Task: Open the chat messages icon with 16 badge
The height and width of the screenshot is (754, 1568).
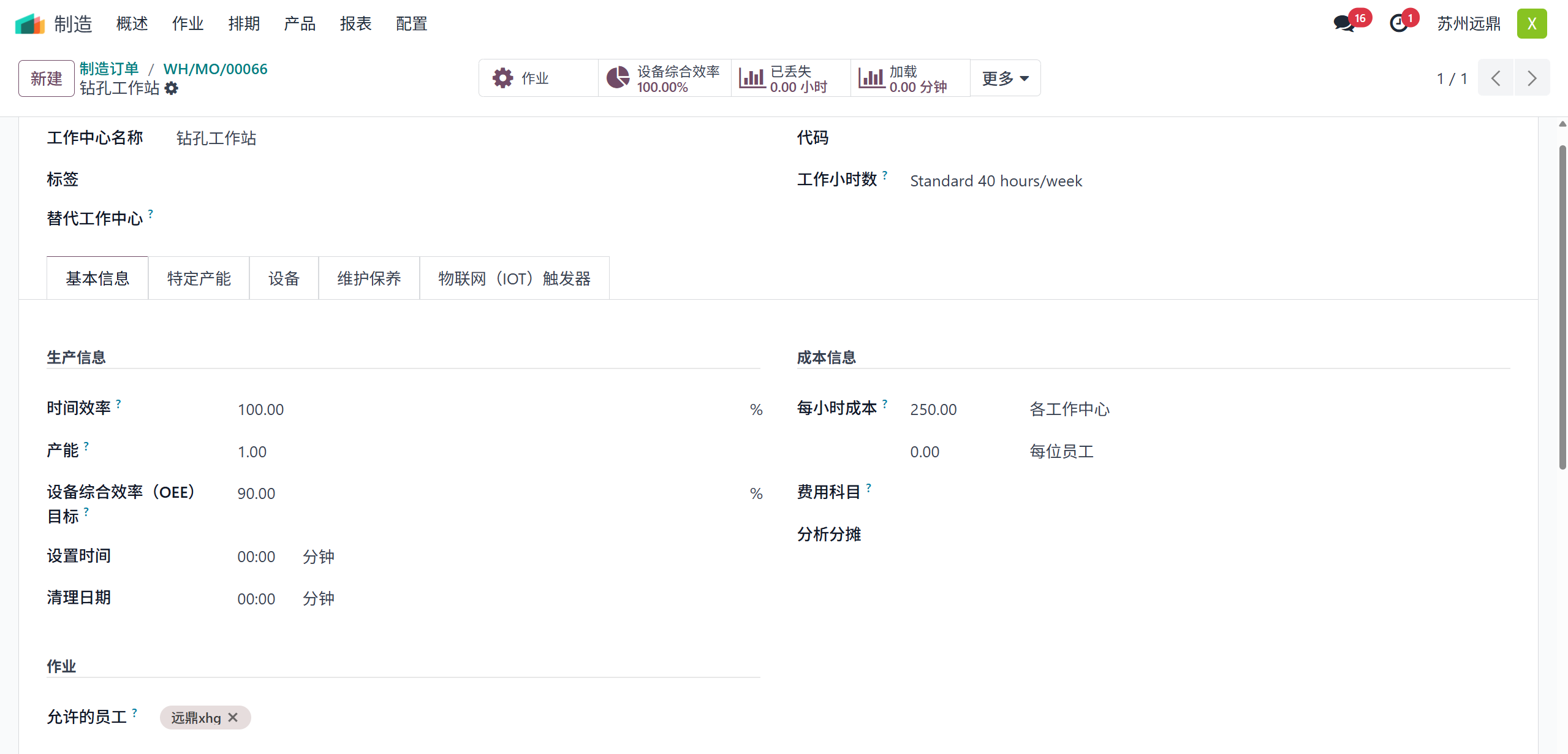Action: pos(1344,24)
